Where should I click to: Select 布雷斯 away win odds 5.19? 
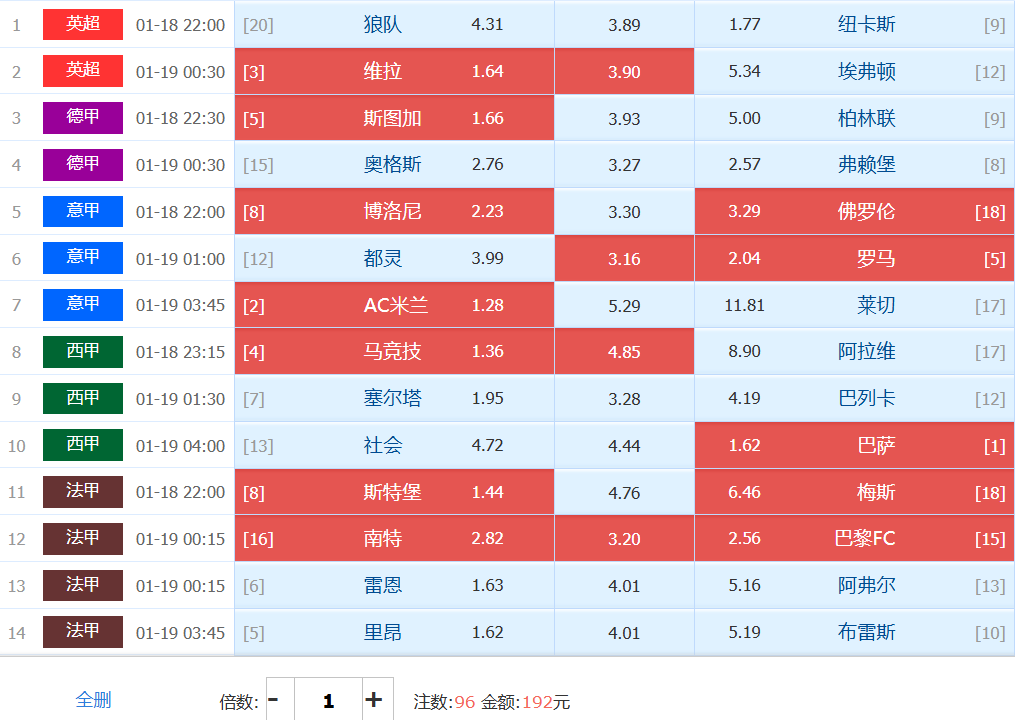pos(854,632)
